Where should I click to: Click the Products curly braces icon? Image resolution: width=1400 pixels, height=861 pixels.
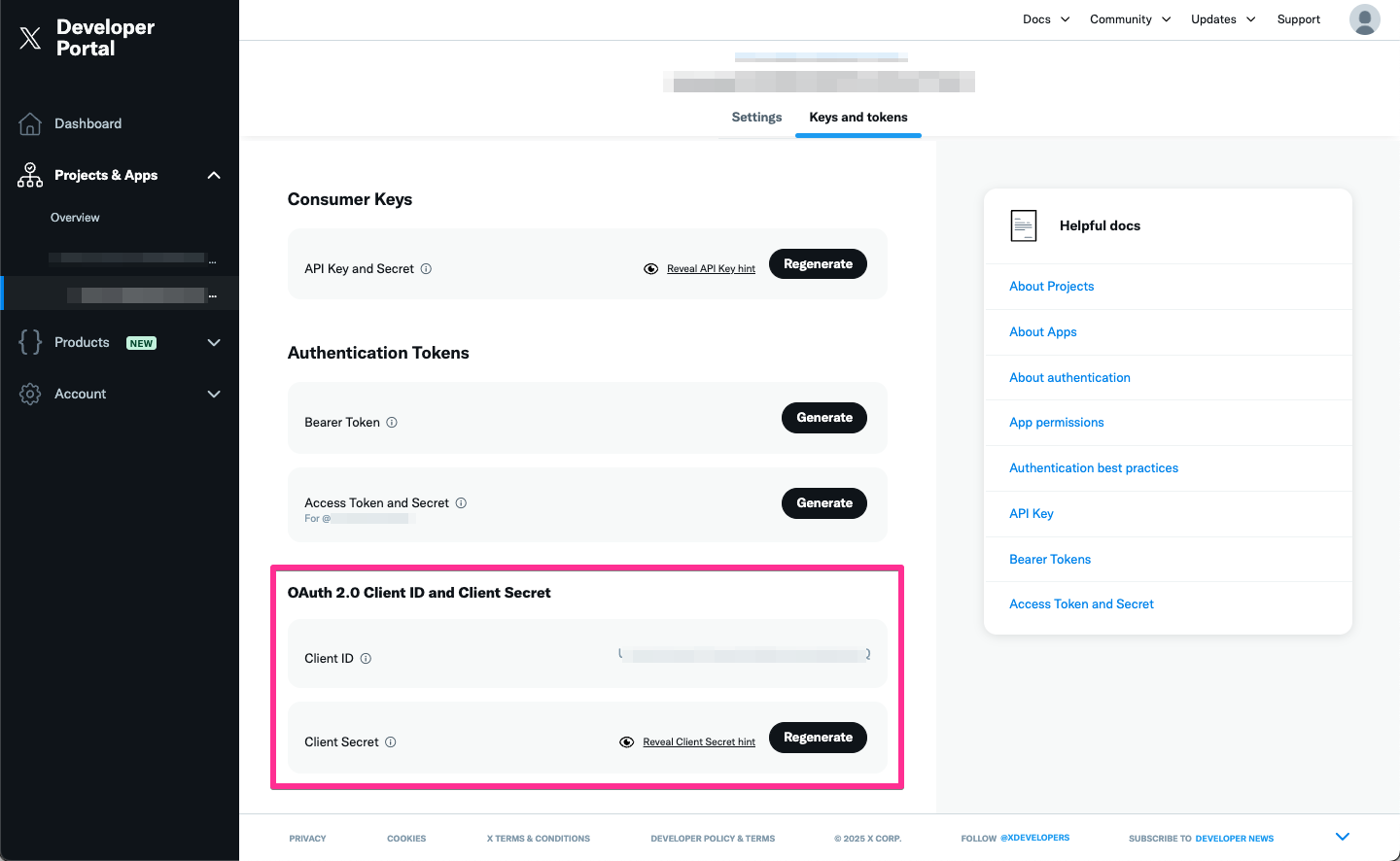[30, 342]
